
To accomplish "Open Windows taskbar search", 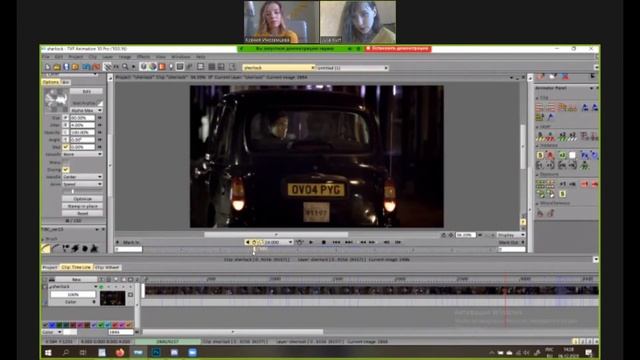I will pos(66,352).
